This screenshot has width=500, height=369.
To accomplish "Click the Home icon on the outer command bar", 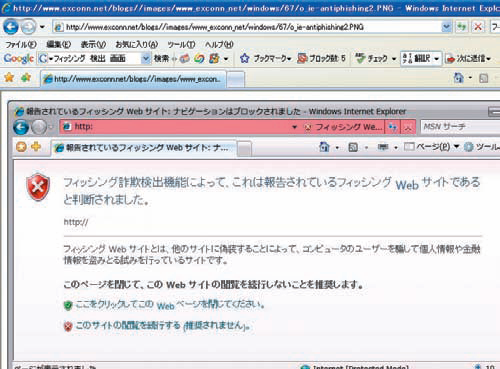I will click(x=459, y=78).
